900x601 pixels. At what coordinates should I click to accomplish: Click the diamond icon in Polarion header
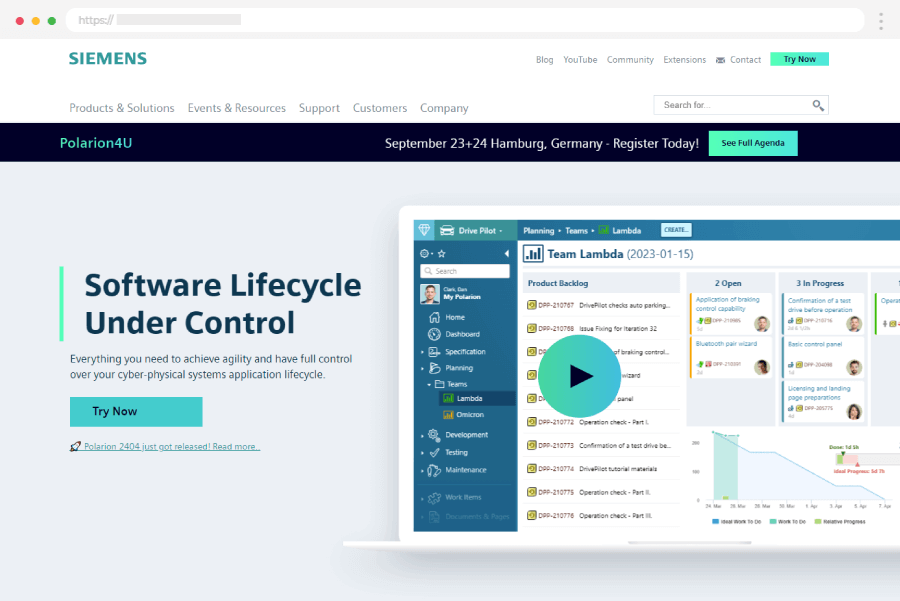[x=426, y=230]
